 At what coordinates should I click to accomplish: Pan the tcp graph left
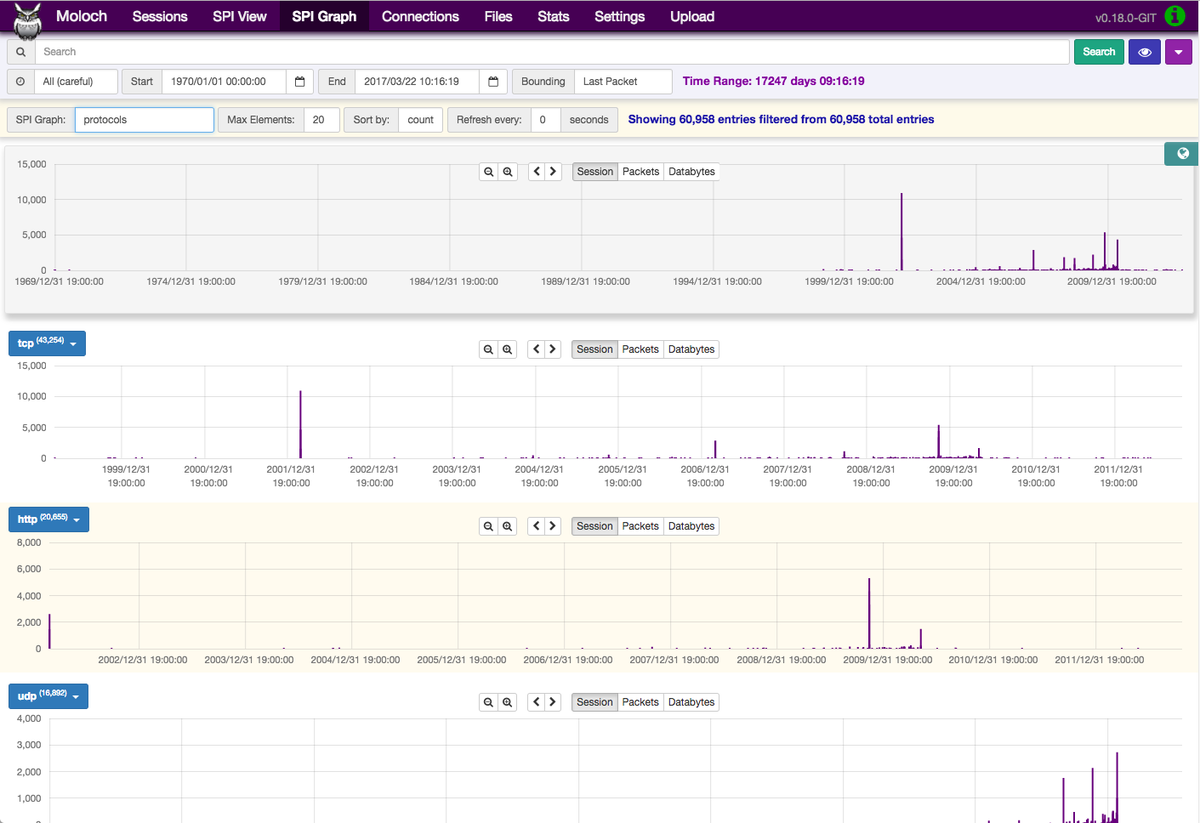(536, 350)
